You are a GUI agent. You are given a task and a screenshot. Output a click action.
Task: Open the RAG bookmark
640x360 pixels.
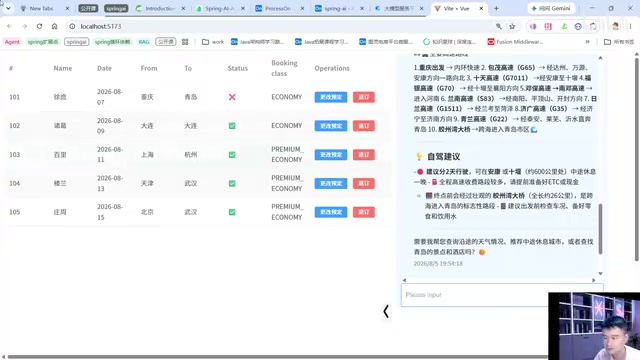144,42
